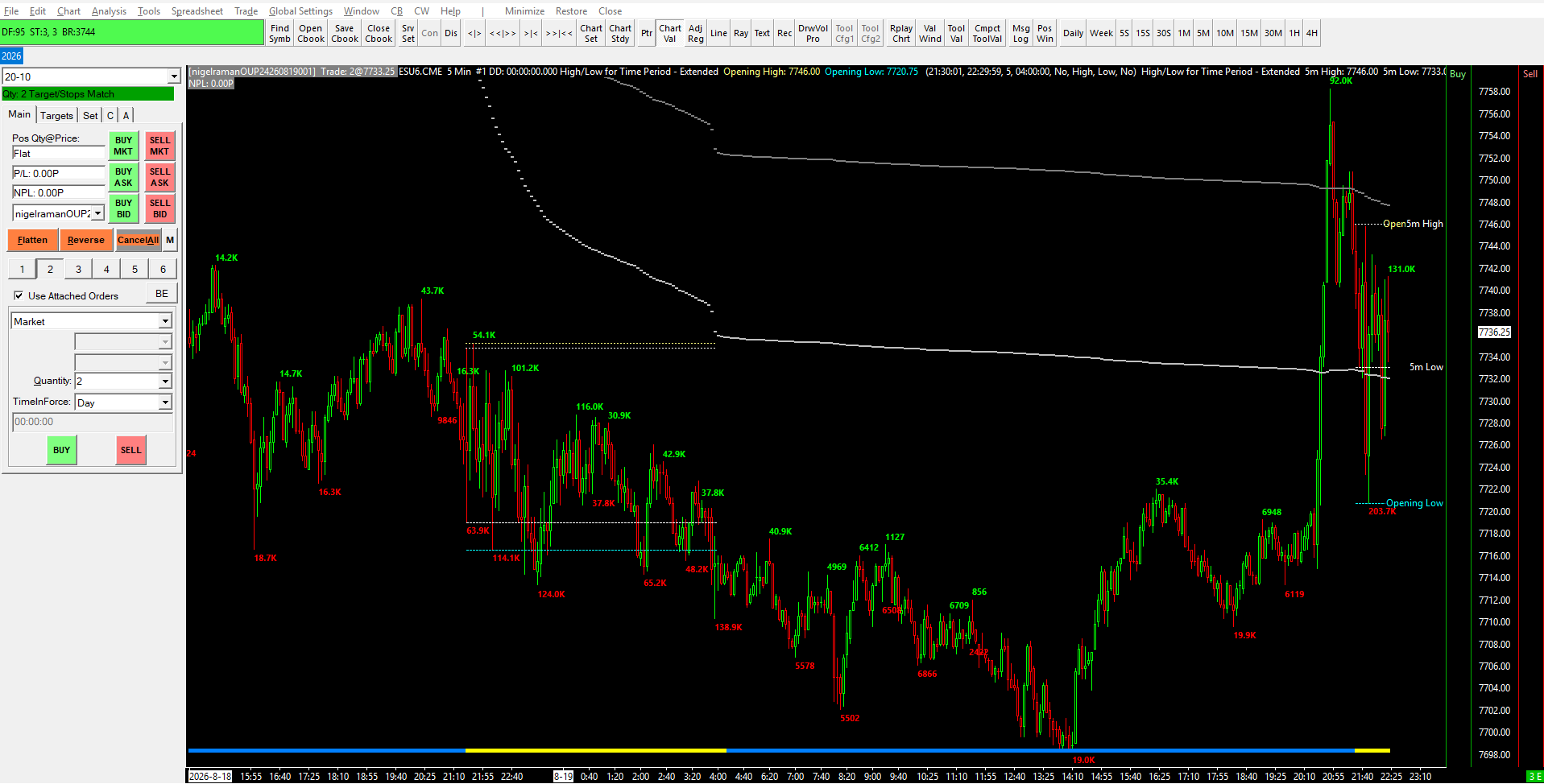Viewport: 1544px width, 784px height.
Task: Click the Reverse button
Action: click(86, 240)
